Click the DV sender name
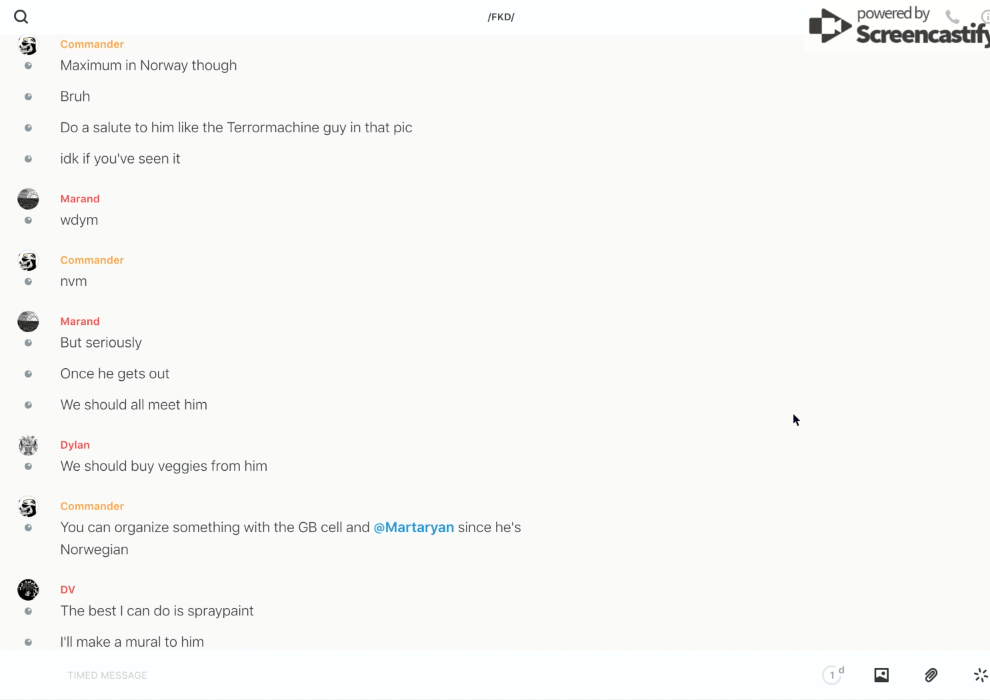990x700 pixels. pos(67,590)
